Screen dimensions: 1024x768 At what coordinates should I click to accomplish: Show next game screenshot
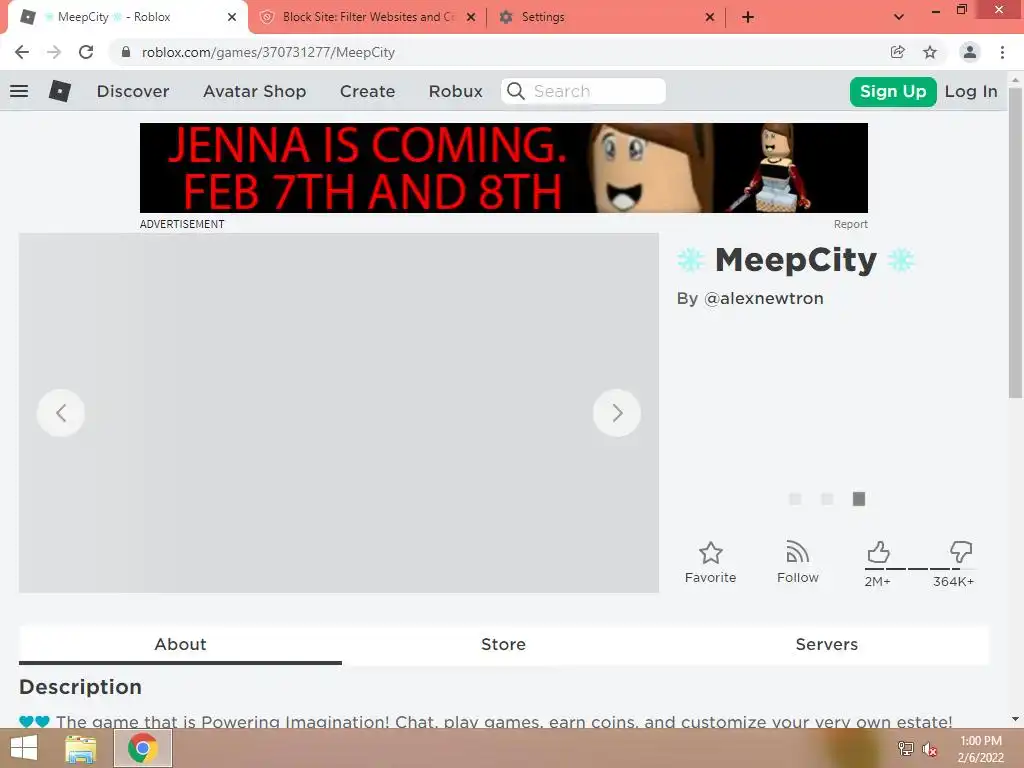[616, 413]
